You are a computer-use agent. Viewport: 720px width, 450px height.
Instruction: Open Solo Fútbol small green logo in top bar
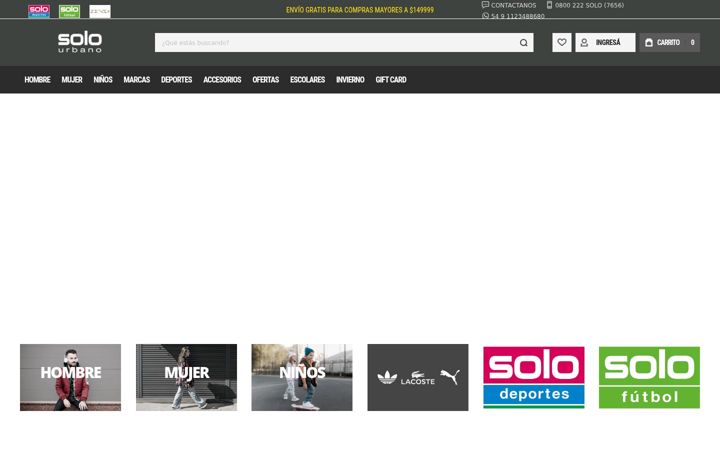(69, 11)
